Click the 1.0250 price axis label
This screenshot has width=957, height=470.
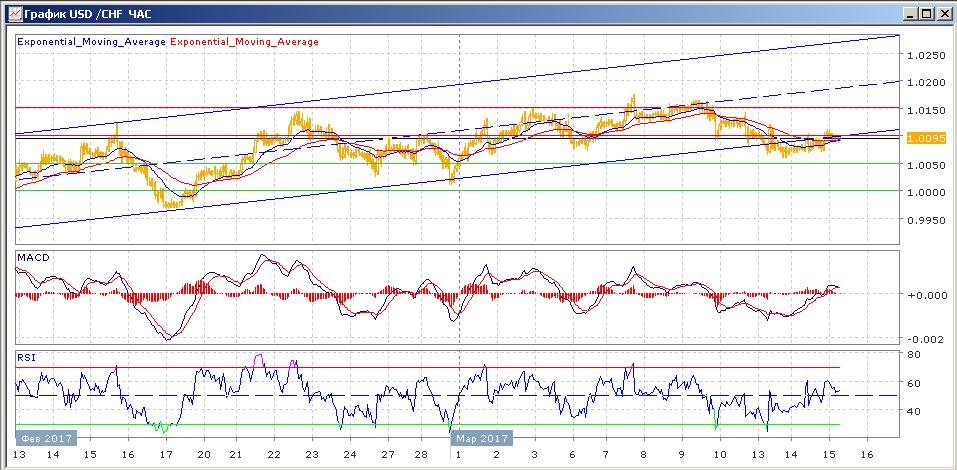(x=926, y=56)
